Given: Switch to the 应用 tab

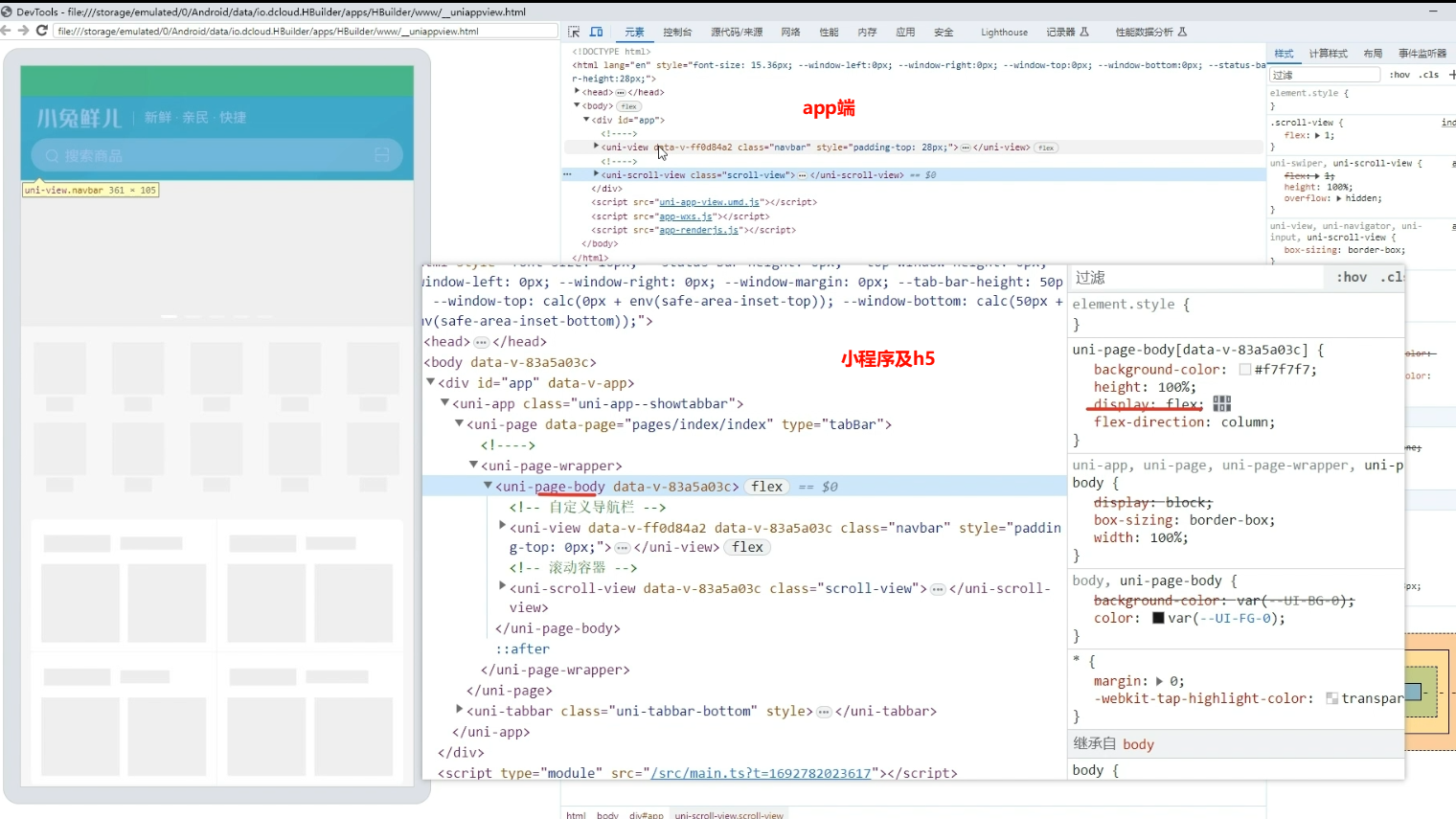Looking at the screenshot, I should point(905,33).
